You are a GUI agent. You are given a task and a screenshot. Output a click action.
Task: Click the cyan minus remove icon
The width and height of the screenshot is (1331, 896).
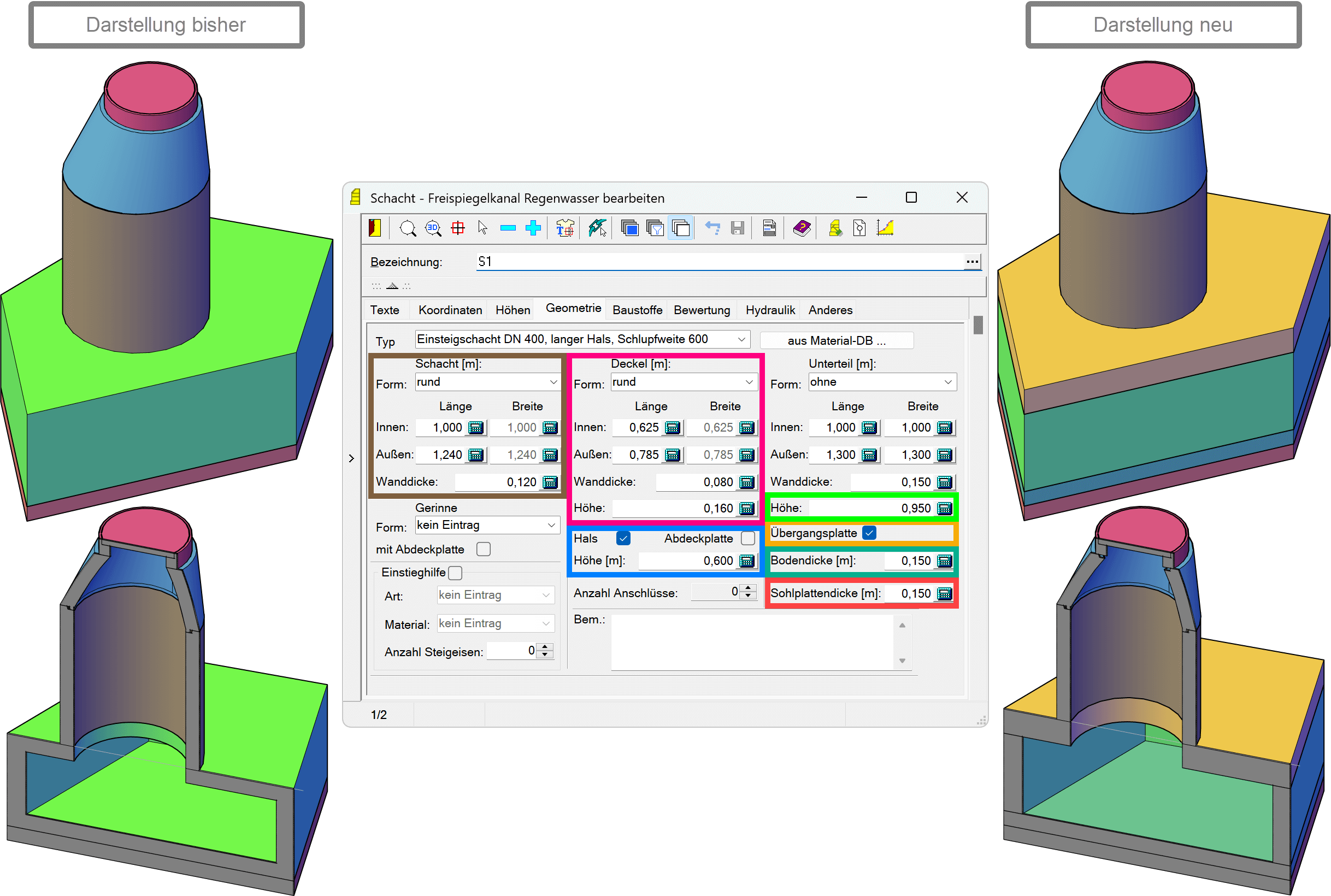tap(508, 228)
